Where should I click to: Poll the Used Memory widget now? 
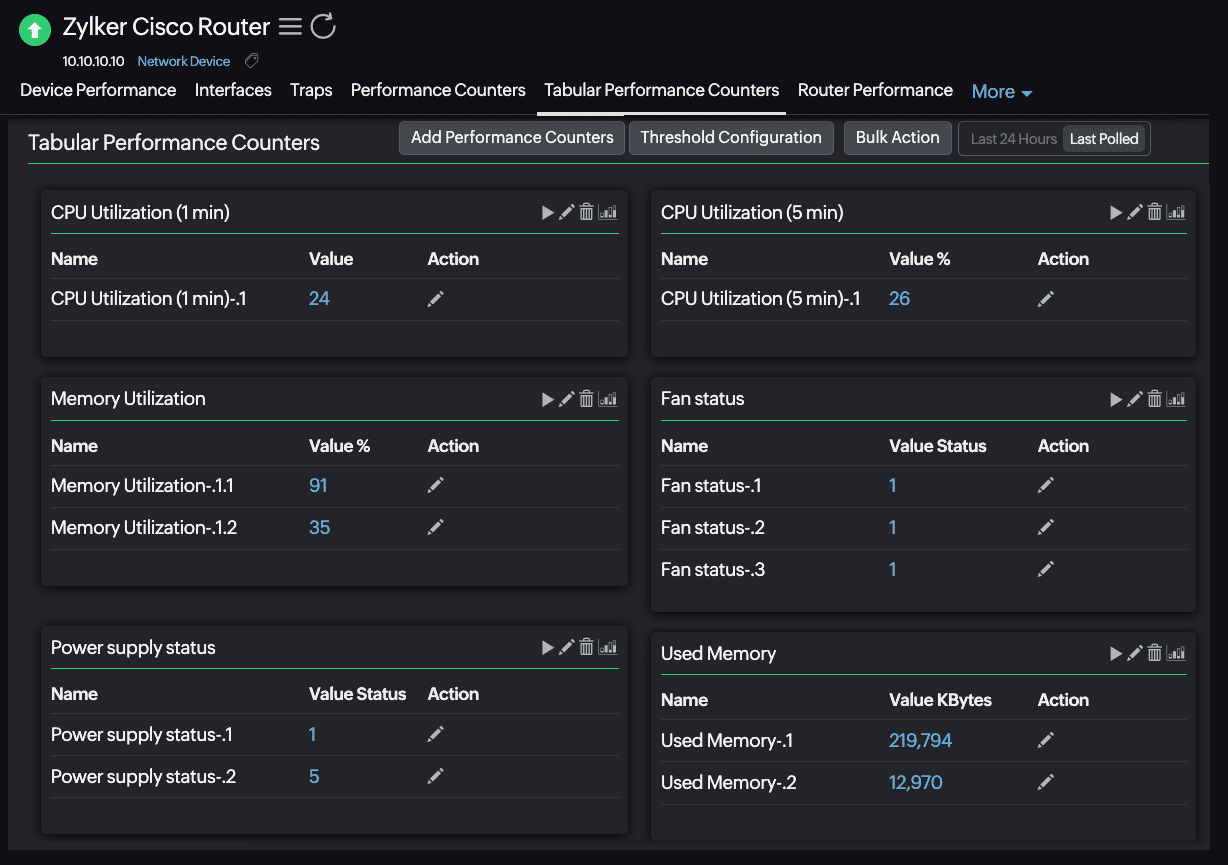[x=1115, y=653]
